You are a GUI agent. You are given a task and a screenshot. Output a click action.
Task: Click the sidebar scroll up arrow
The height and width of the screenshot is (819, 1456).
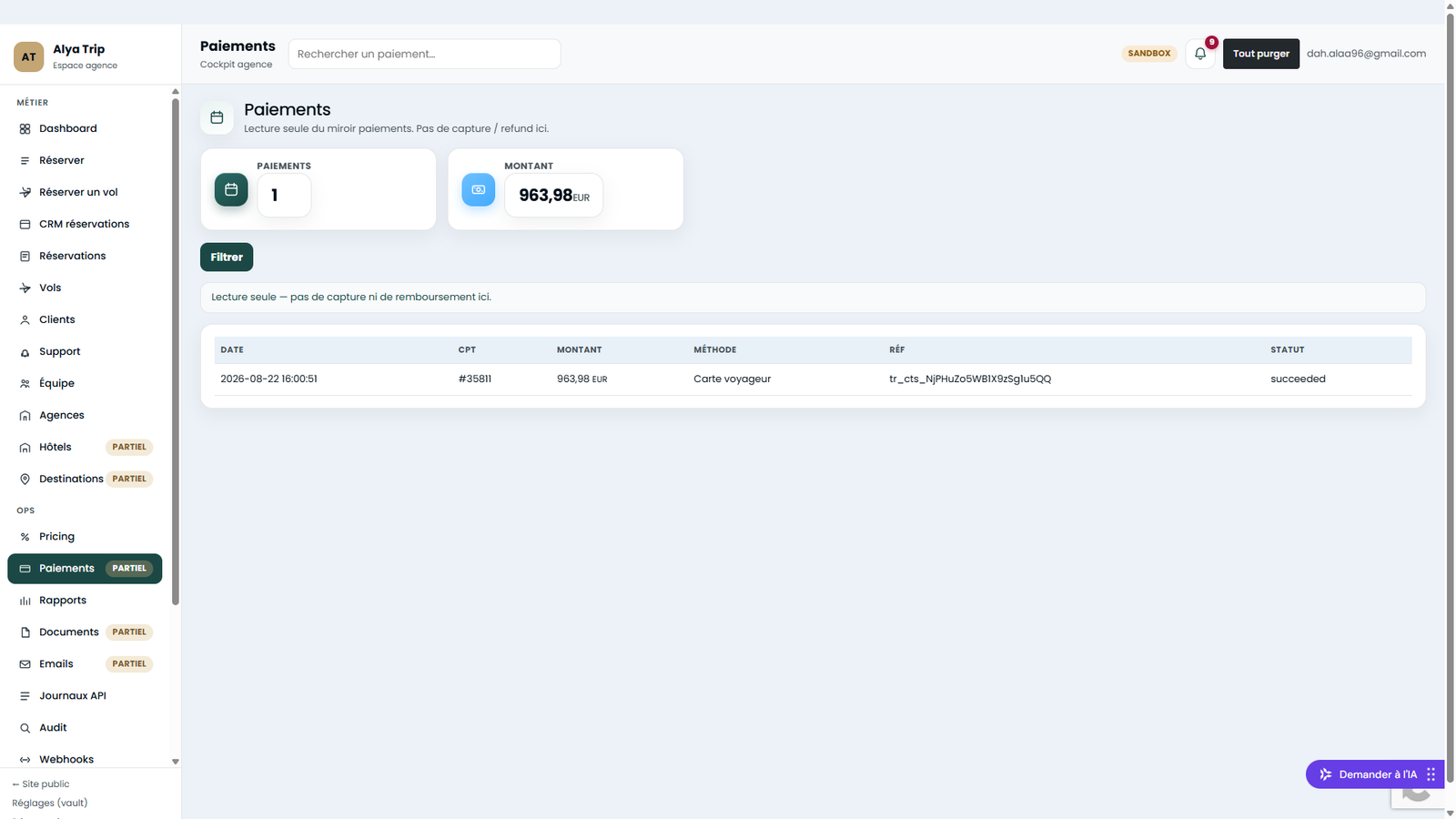pos(176,92)
